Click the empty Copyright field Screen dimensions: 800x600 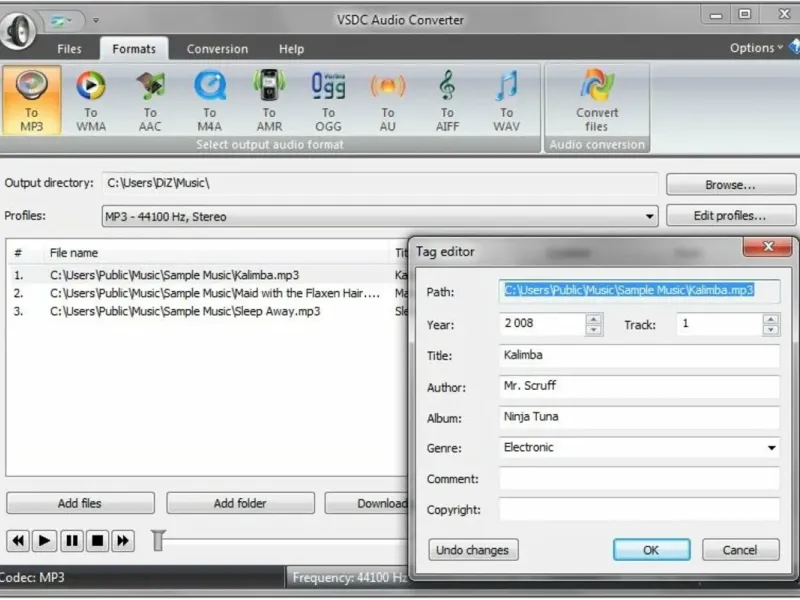639,509
